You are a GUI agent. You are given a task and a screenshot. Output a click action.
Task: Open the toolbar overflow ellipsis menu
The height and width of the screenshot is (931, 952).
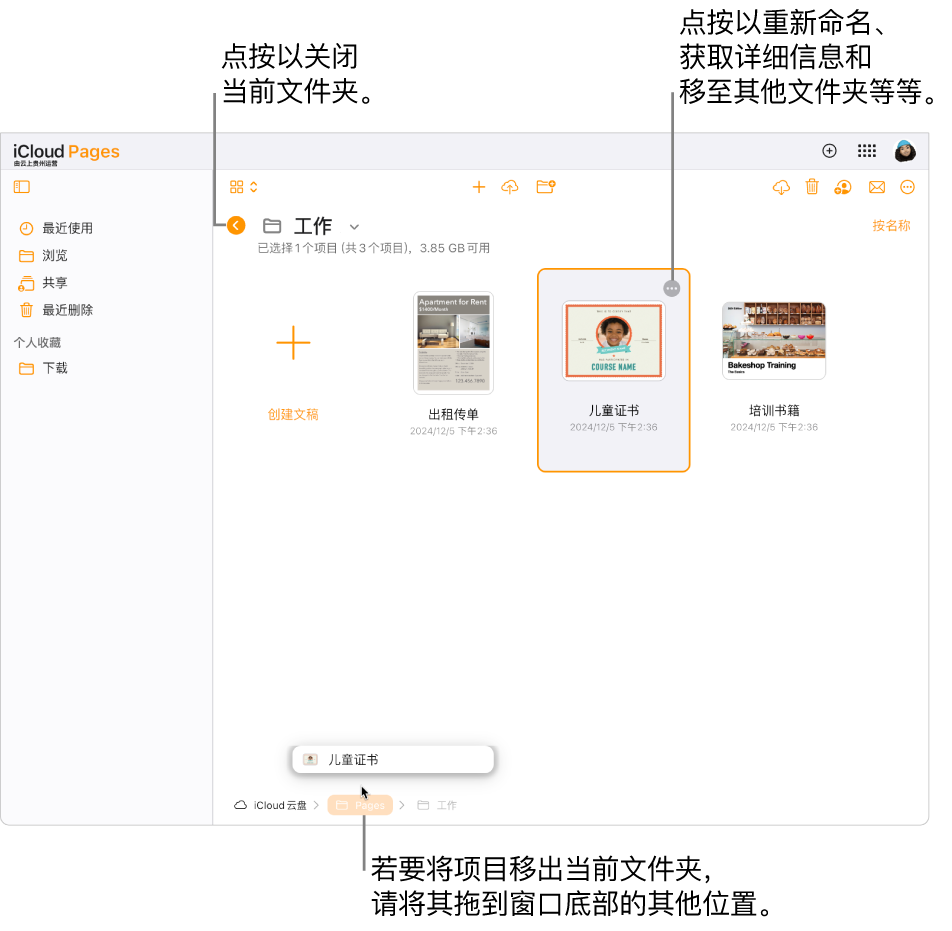tap(907, 187)
